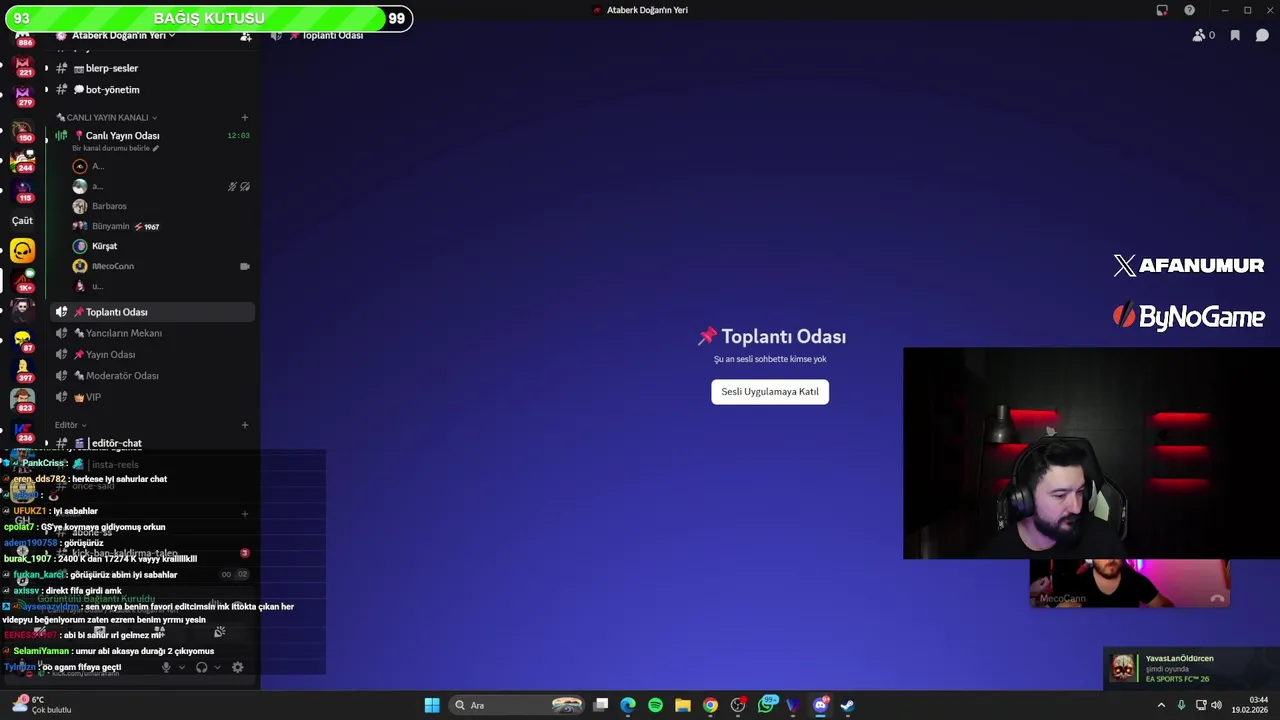Open the VIP voice channel
This screenshot has width=1280, height=720.
point(152,397)
